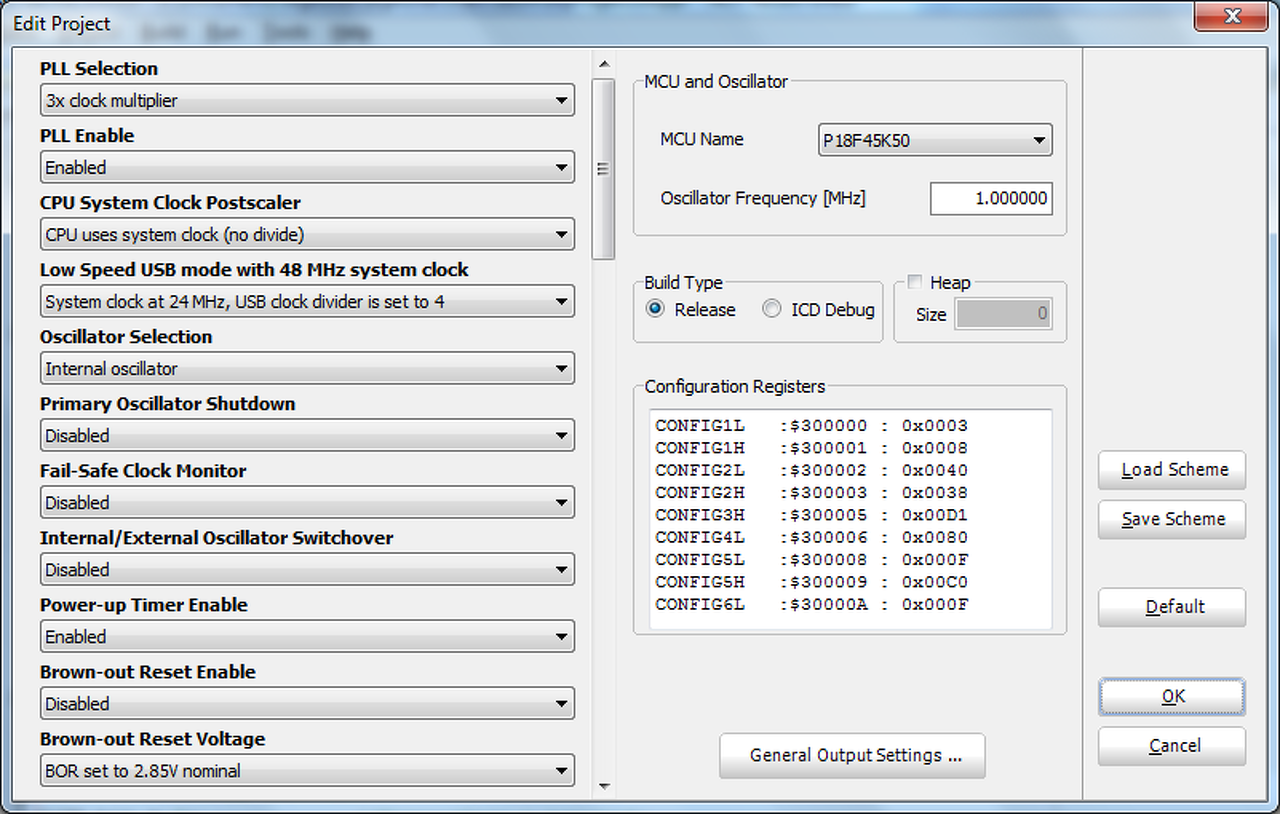Click the CONFIG5H register line
The height and width of the screenshot is (814, 1280).
tap(812, 582)
